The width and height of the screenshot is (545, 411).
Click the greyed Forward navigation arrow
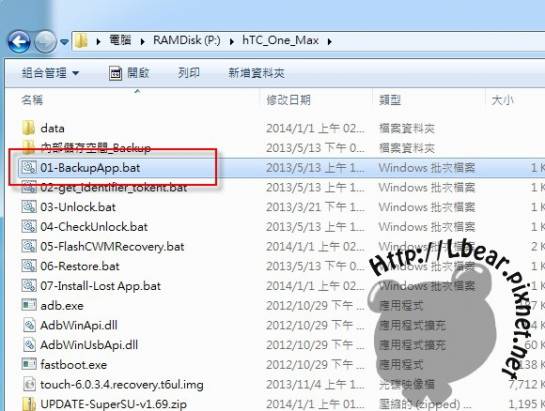pos(46,42)
